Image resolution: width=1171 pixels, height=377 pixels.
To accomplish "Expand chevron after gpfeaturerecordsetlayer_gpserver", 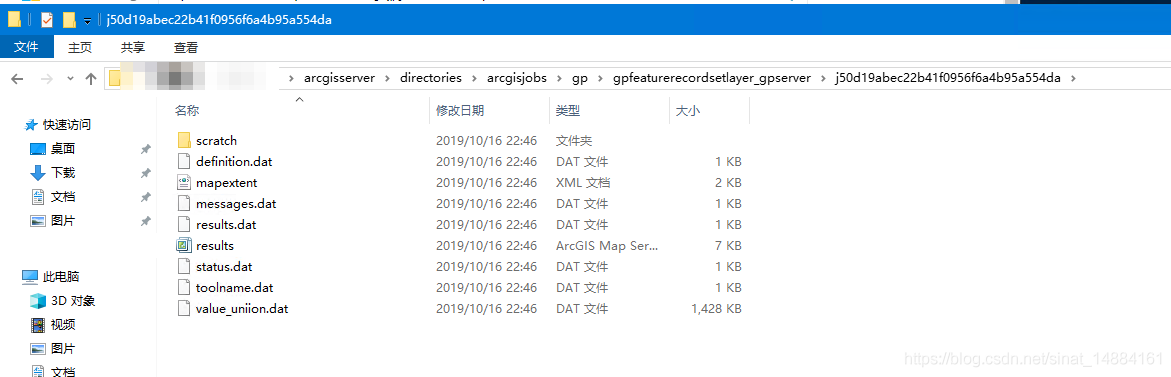I will tap(823, 78).
